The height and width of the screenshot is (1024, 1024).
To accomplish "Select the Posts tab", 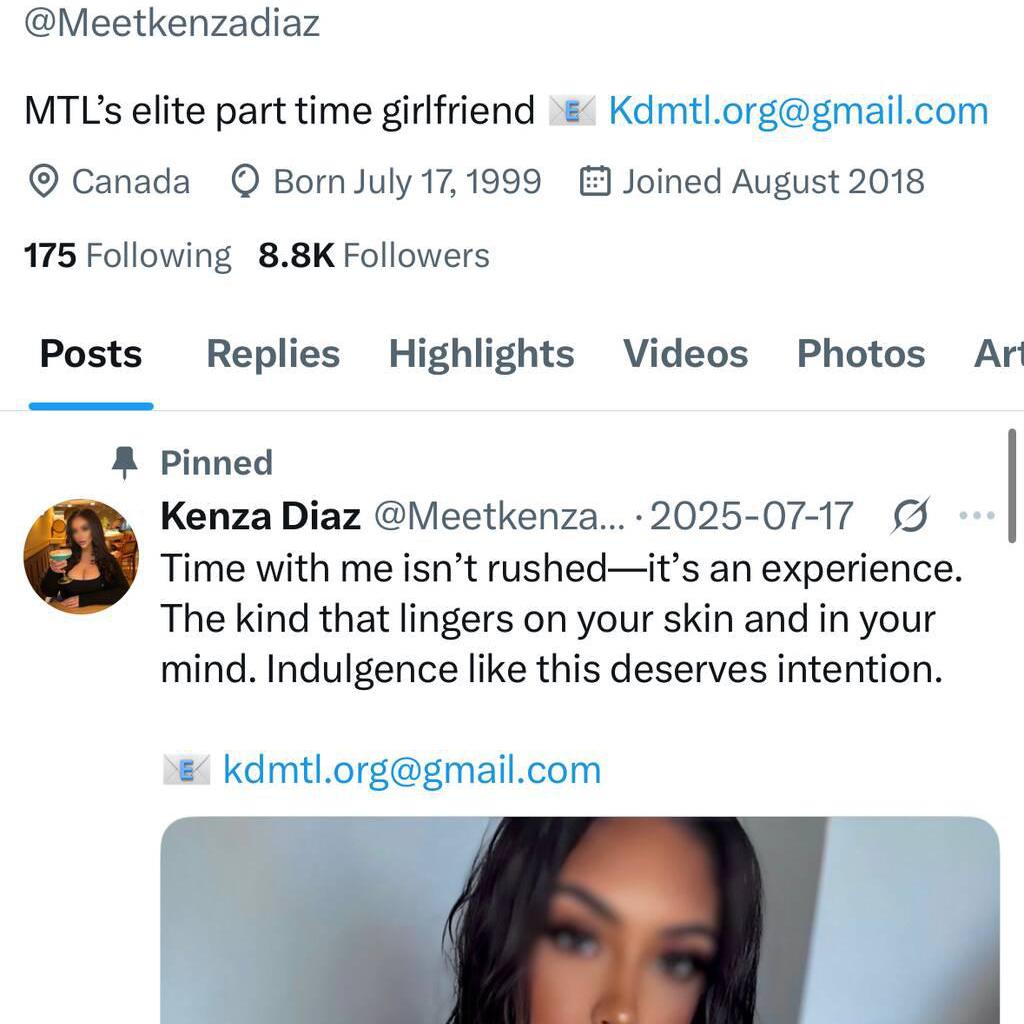I will [91, 354].
